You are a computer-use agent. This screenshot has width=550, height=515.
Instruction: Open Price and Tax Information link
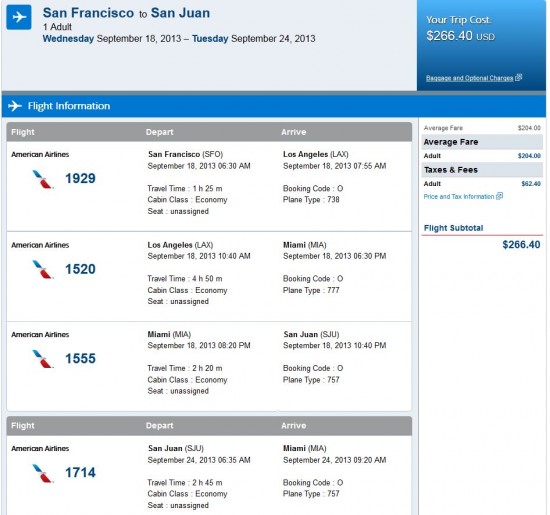(459, 196)
